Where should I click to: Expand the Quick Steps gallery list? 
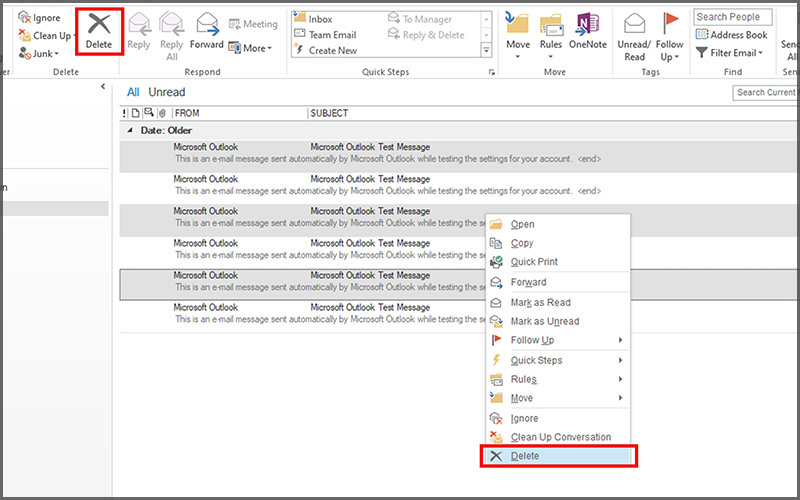tap(486, 51)
